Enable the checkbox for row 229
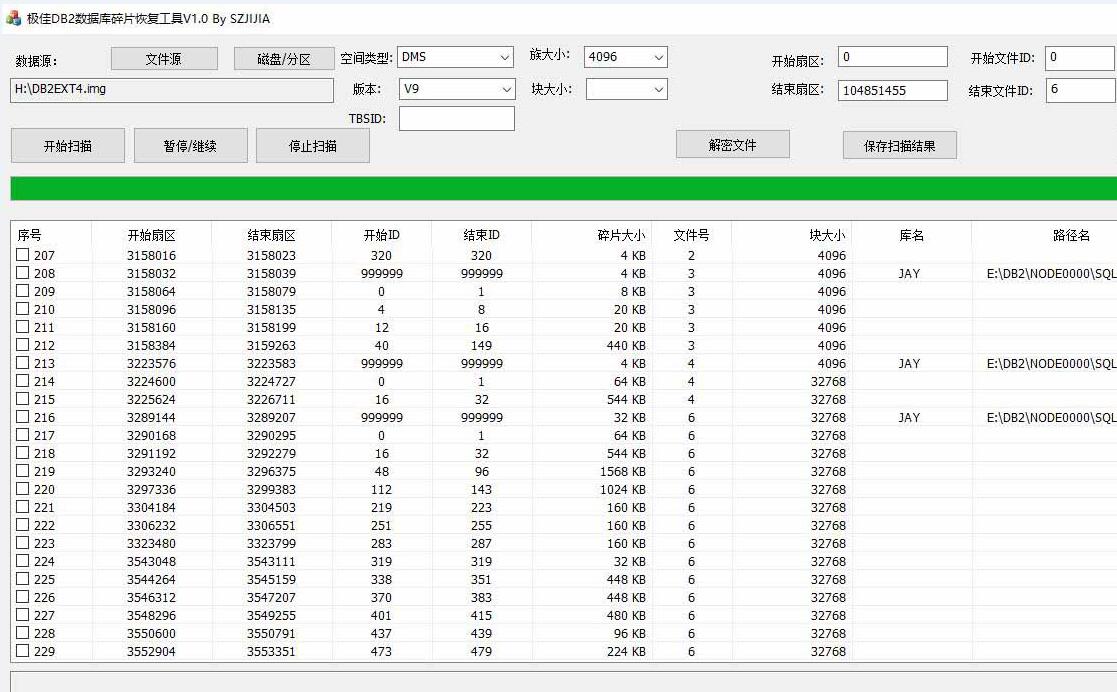Viewport: 1117px width, 692px height. [23, 652]
